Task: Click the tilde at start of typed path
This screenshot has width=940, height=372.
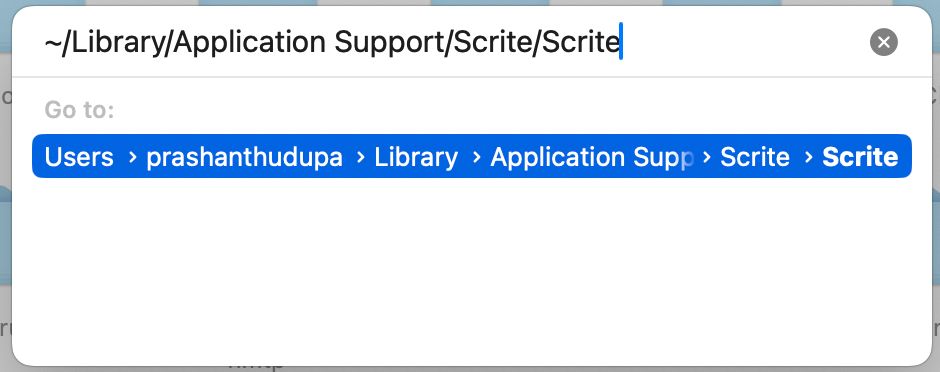Action: [52, 42]
